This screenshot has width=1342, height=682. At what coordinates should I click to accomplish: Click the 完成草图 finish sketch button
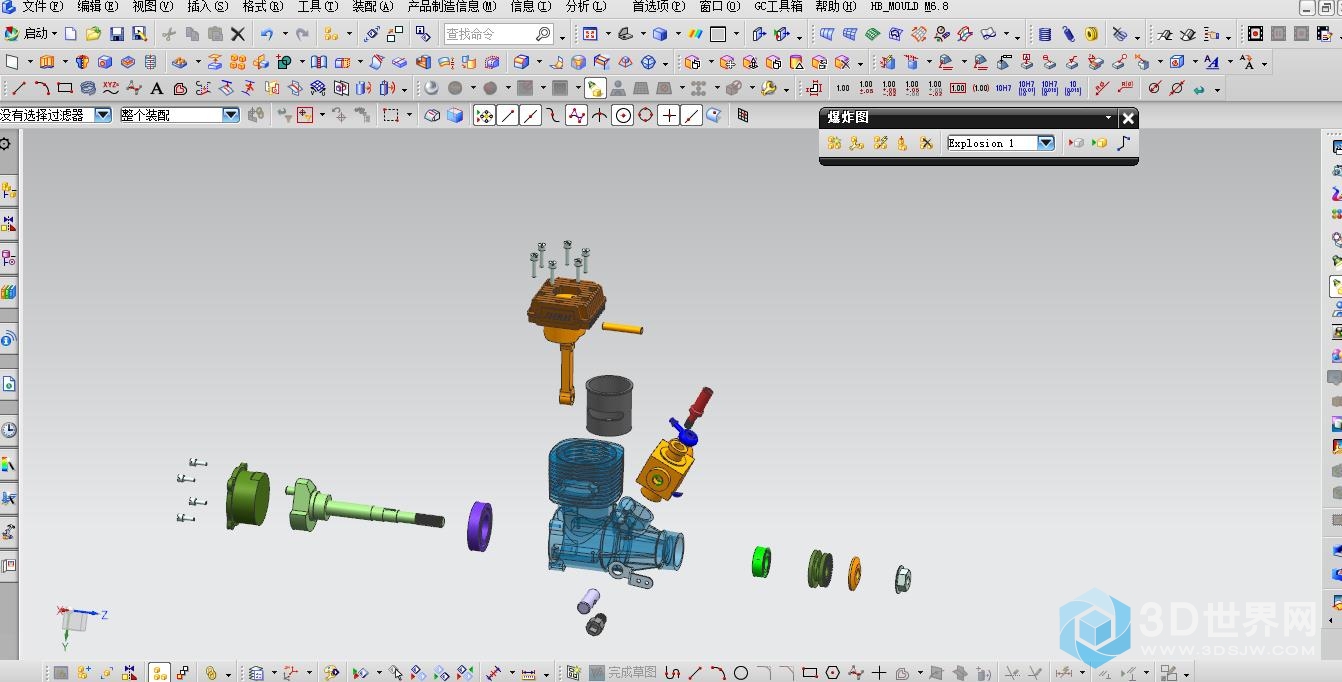(x=623, y=673)
